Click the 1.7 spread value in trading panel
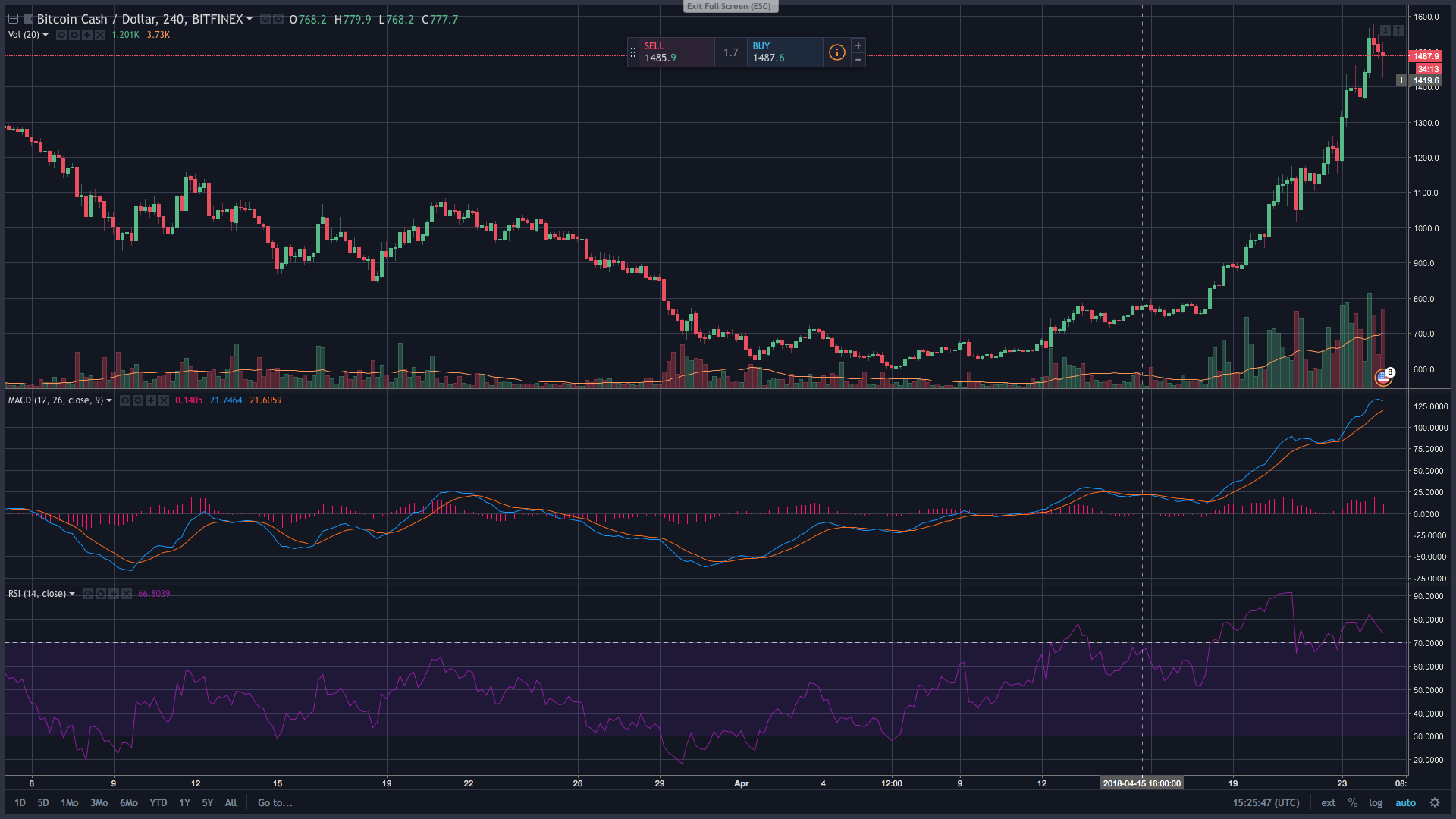Viewport: 1456px width, 819px height. click(x=730, y=52)
